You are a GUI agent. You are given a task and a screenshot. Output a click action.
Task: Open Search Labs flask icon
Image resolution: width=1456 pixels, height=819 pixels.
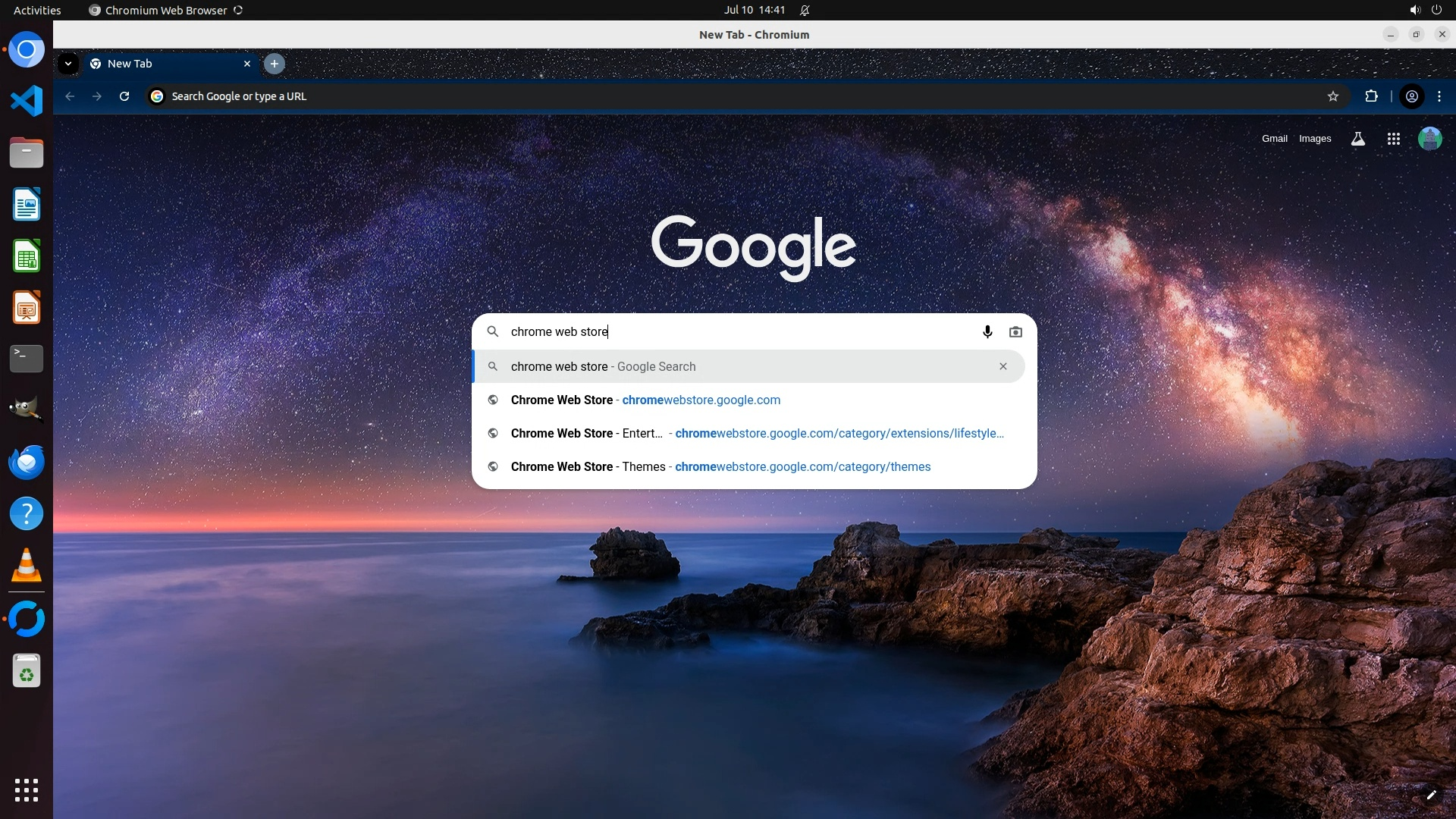(1358, 139)
